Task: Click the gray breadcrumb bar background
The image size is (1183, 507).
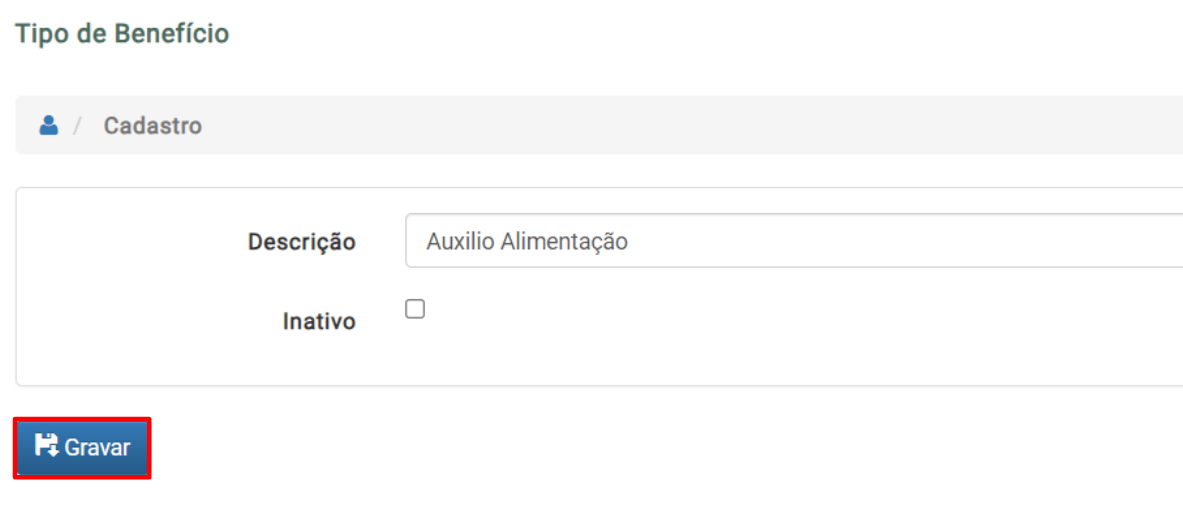Action: pos(679,125)
